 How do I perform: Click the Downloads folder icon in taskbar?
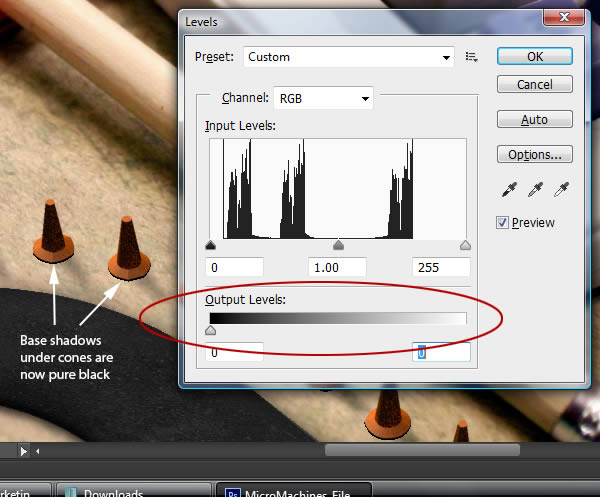click(x=71, y=493)
